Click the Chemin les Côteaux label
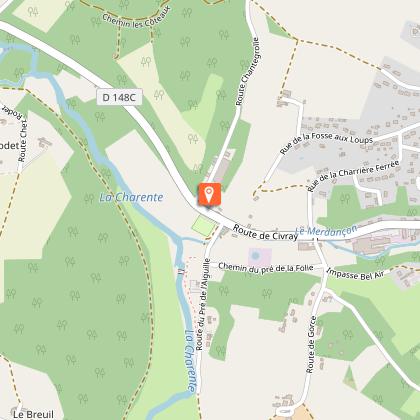Image resolution: width=420 pixels, height=420 pixels. 136,18
